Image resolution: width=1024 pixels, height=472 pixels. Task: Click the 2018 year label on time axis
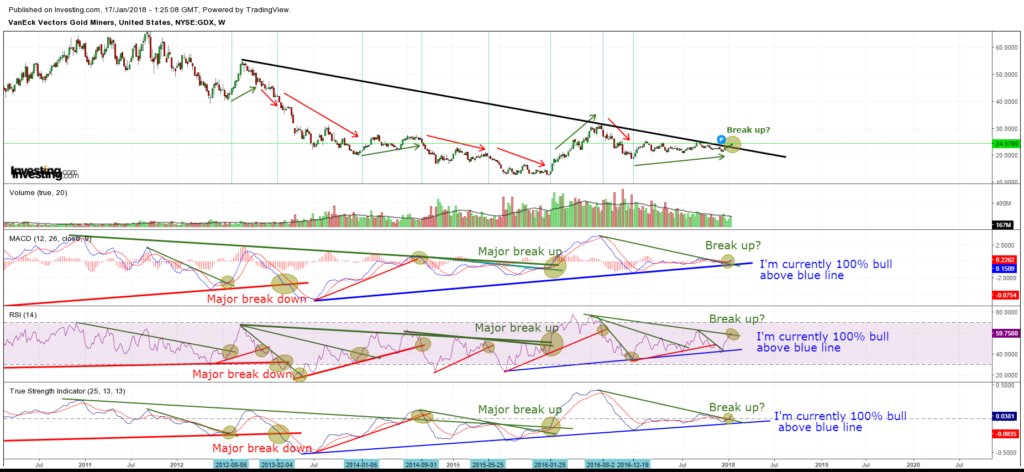click(x=729, y=464)
